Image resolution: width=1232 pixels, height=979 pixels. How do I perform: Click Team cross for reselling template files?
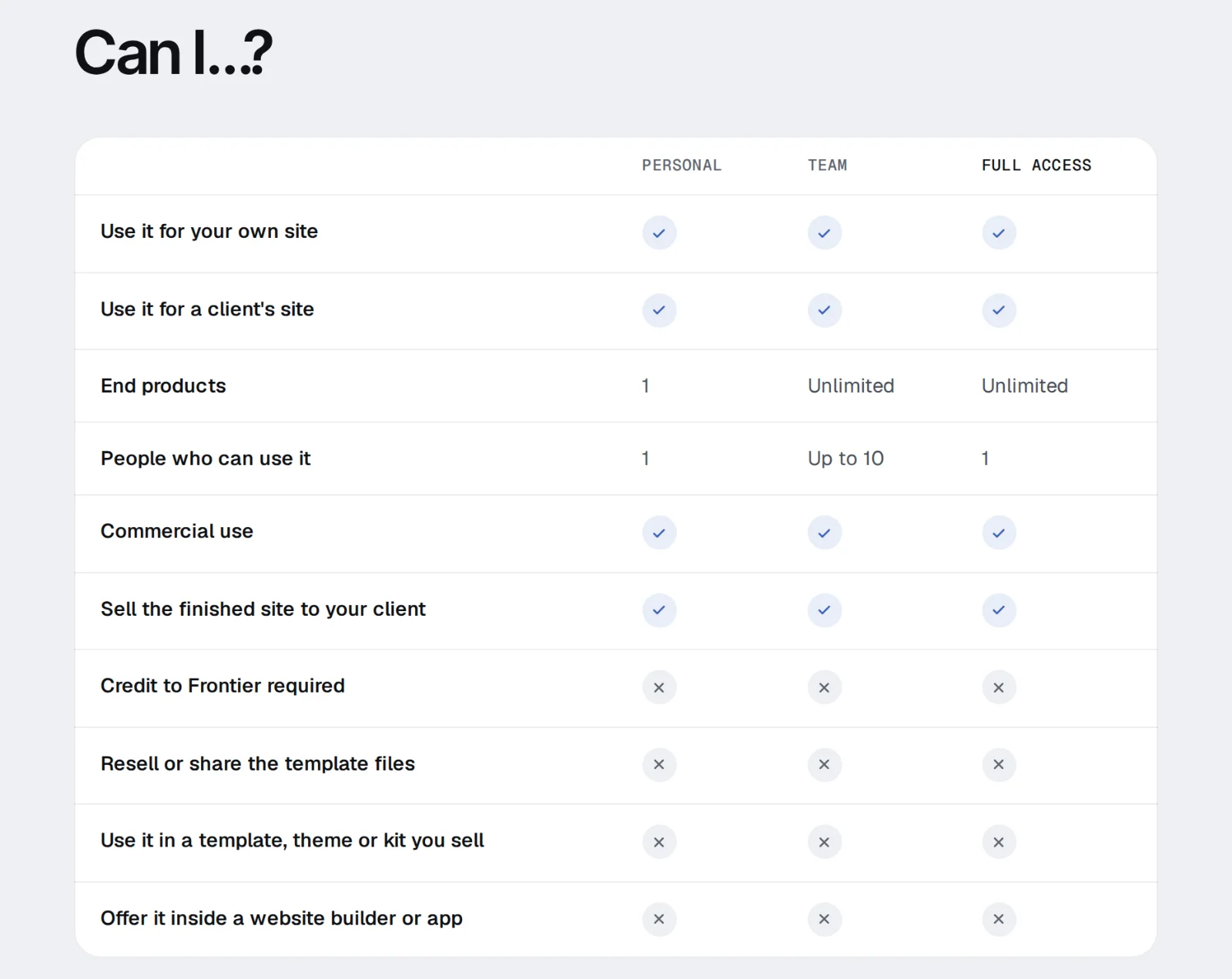click(x=825, y=764)
